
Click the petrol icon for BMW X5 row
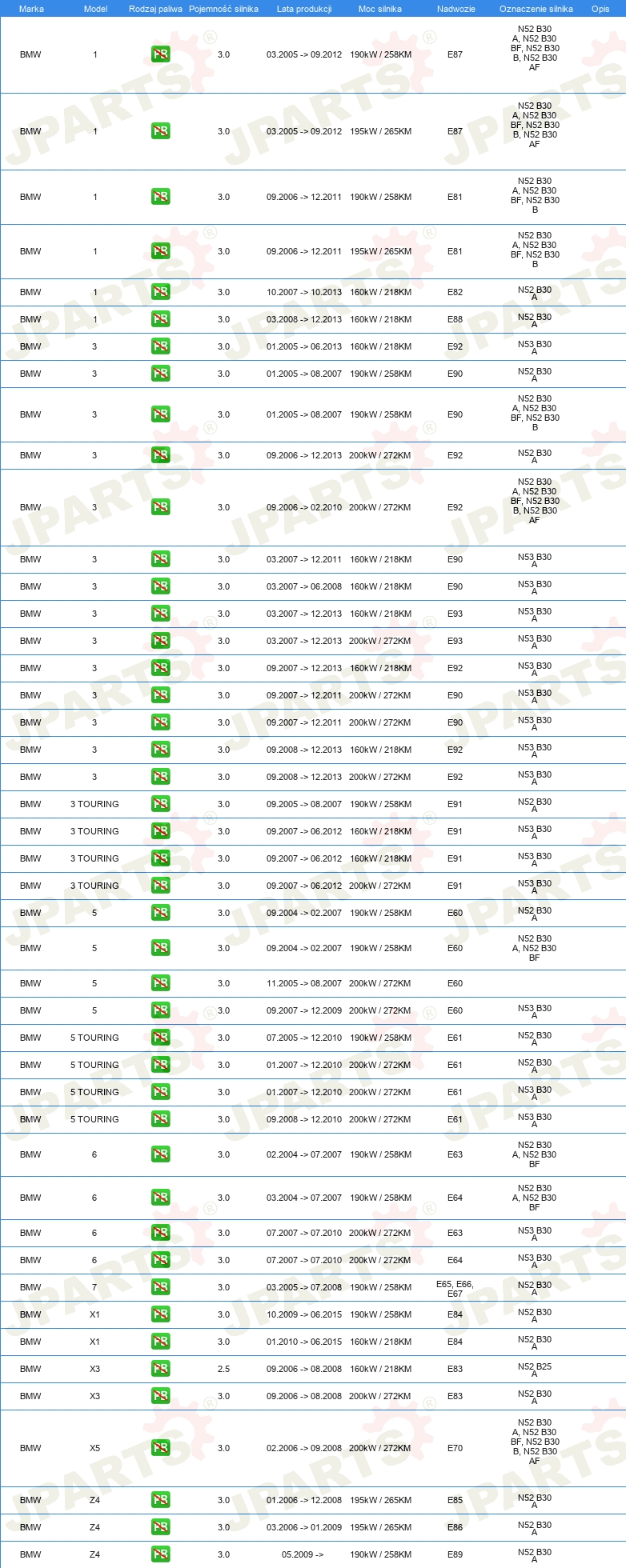(x=160, y=1448)
